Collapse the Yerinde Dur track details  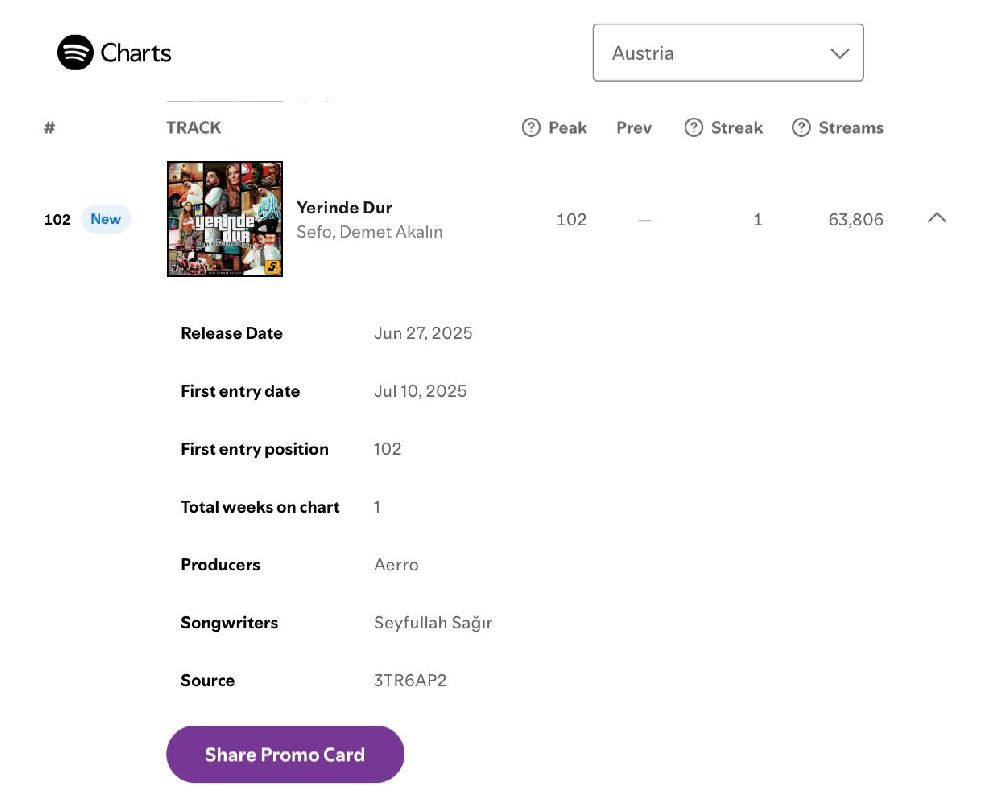pyautogui.click(x=937, y=217)
